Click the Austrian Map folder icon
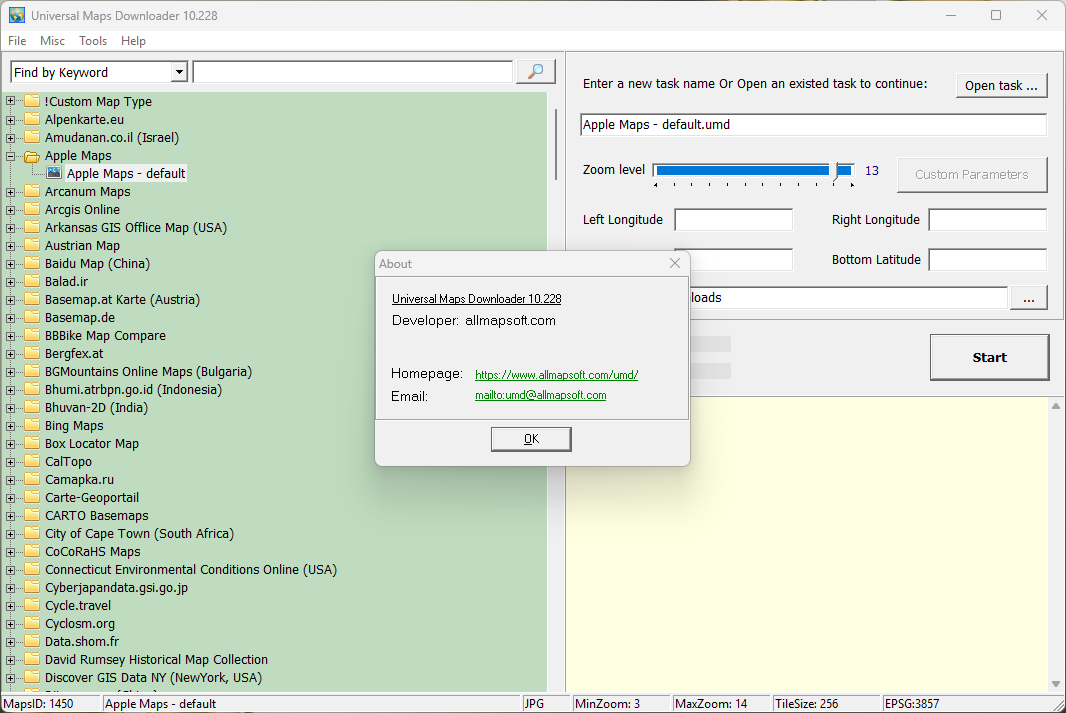This screenshot has height=713, width=1066. pos(32,245)
